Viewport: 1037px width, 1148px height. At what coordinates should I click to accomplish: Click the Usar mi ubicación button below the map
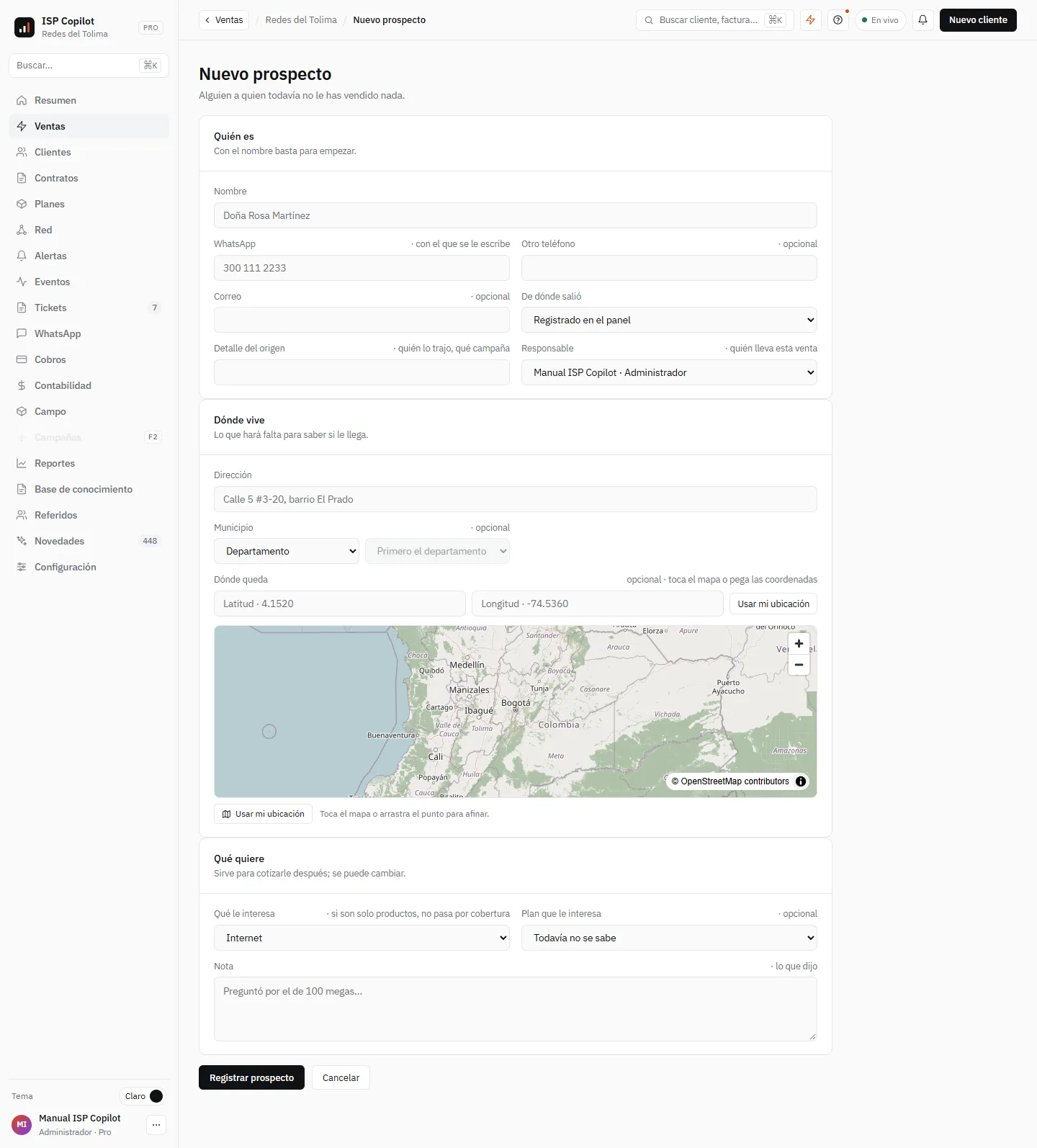(263, 814)
